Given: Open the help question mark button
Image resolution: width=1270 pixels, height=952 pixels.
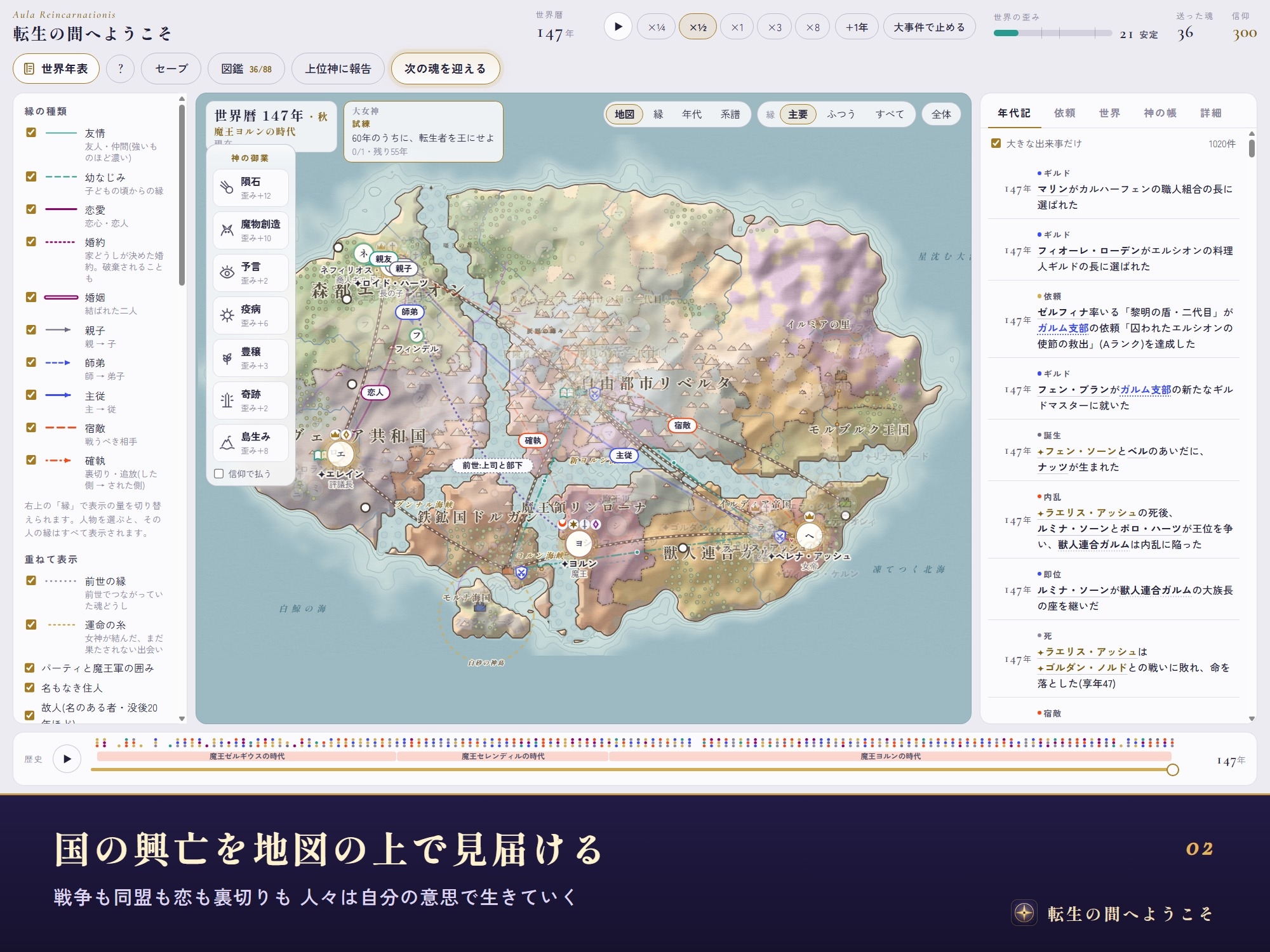Looking at the screenshot, I should [120, 69].
